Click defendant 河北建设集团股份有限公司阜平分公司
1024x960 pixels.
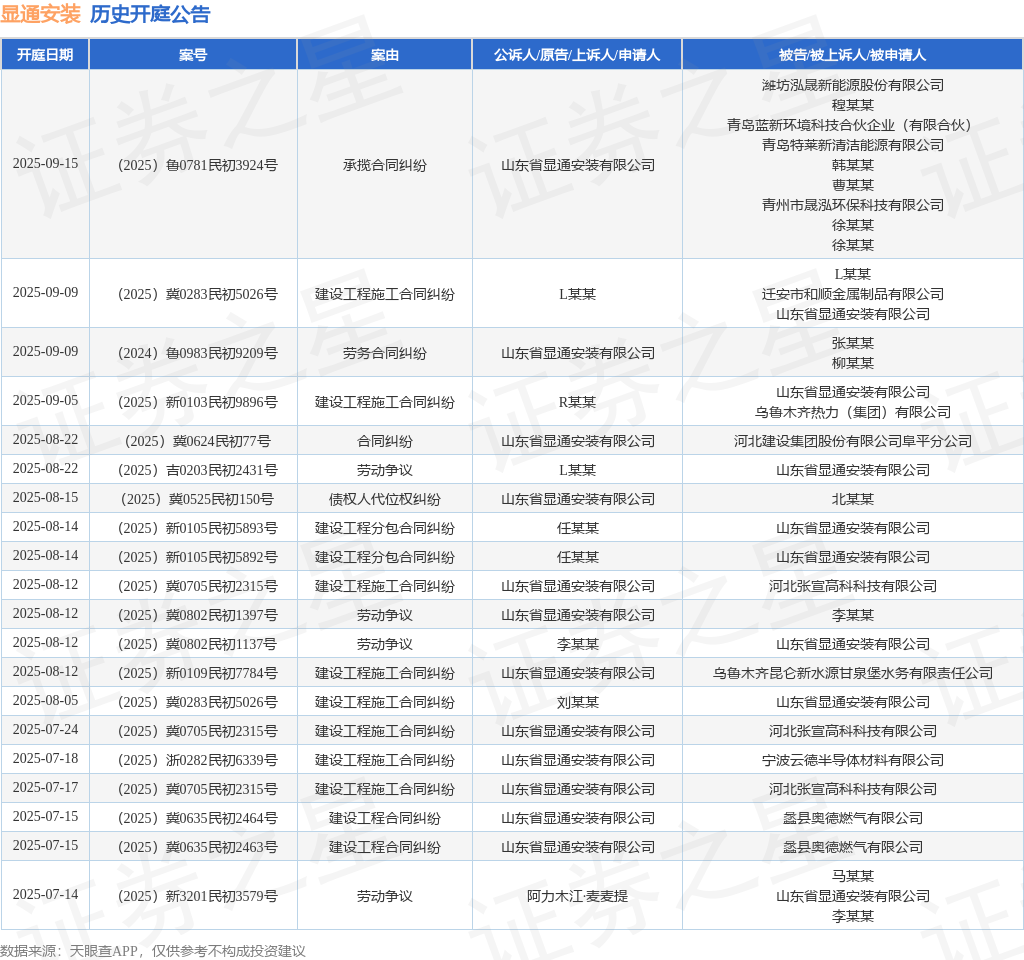[852, 441]
